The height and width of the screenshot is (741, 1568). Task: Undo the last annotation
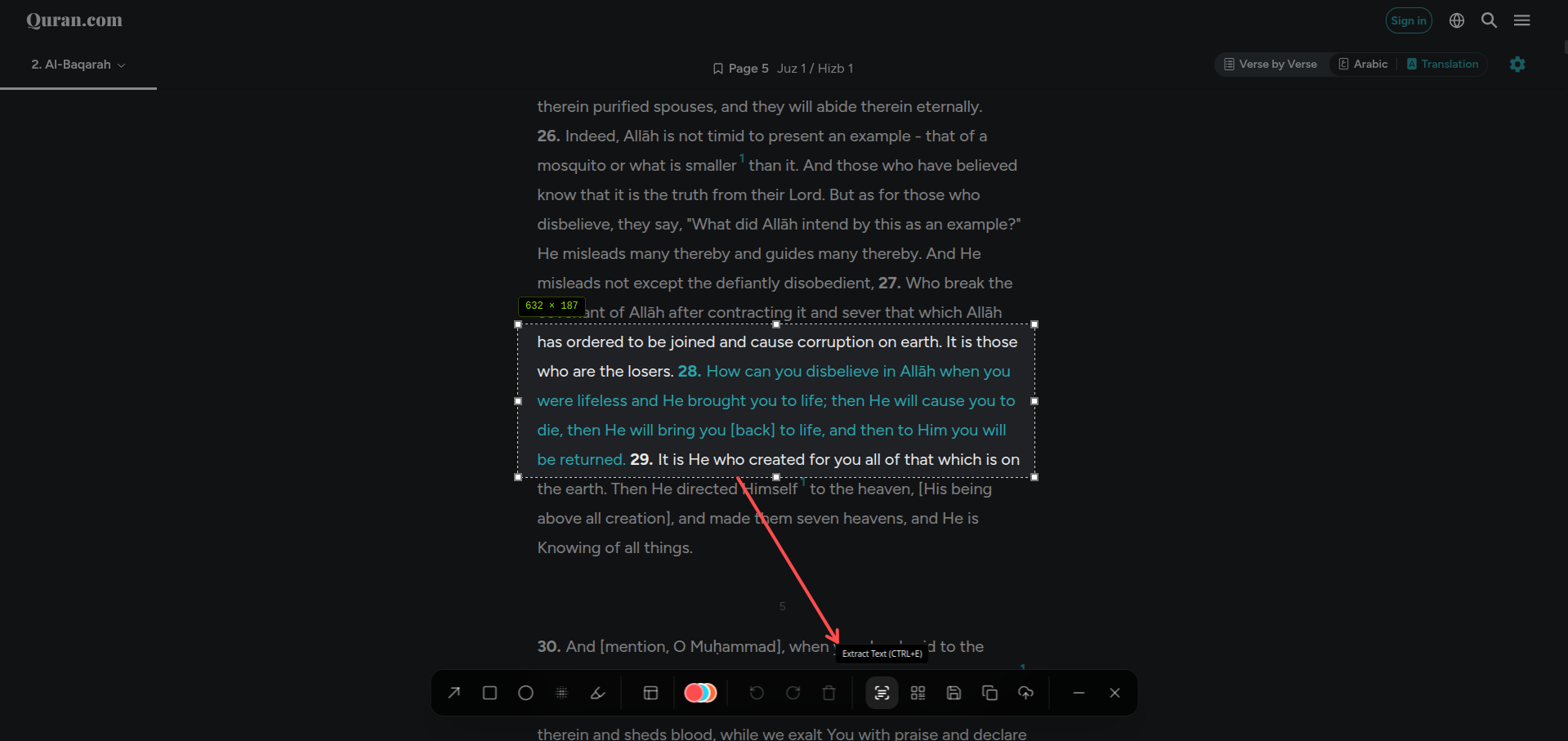click(757, 693)
